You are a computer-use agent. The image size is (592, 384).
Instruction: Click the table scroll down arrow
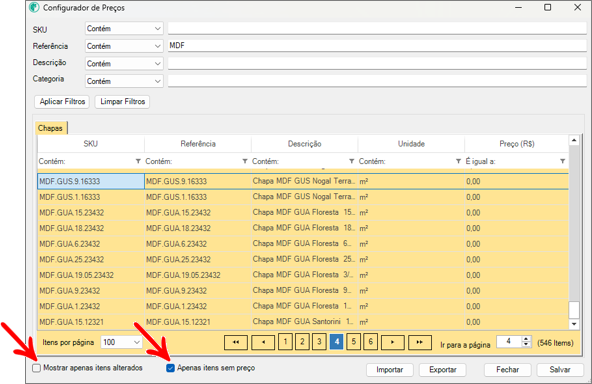point(574,324)
